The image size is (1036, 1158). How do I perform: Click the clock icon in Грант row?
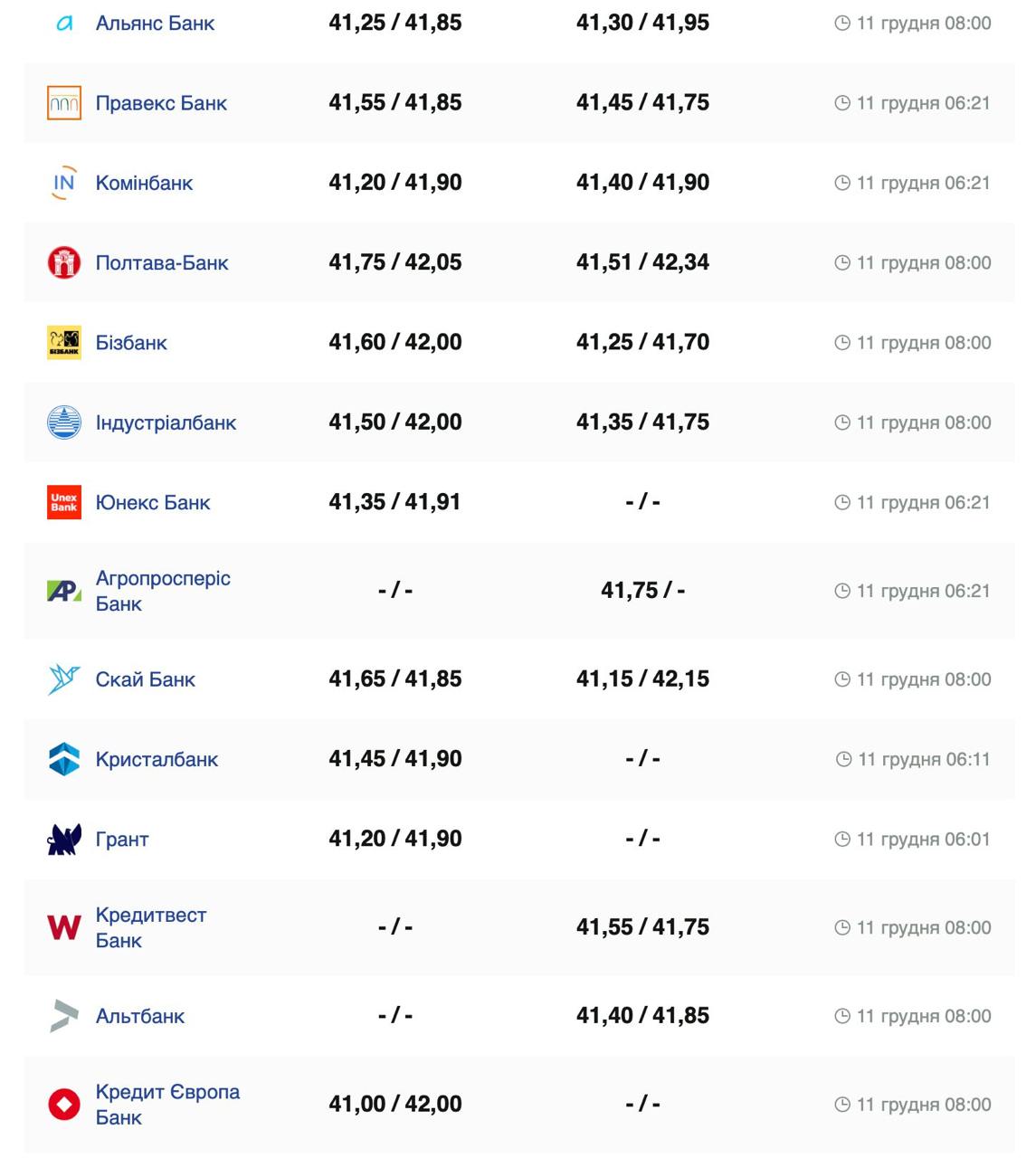[x=842, y=840]
